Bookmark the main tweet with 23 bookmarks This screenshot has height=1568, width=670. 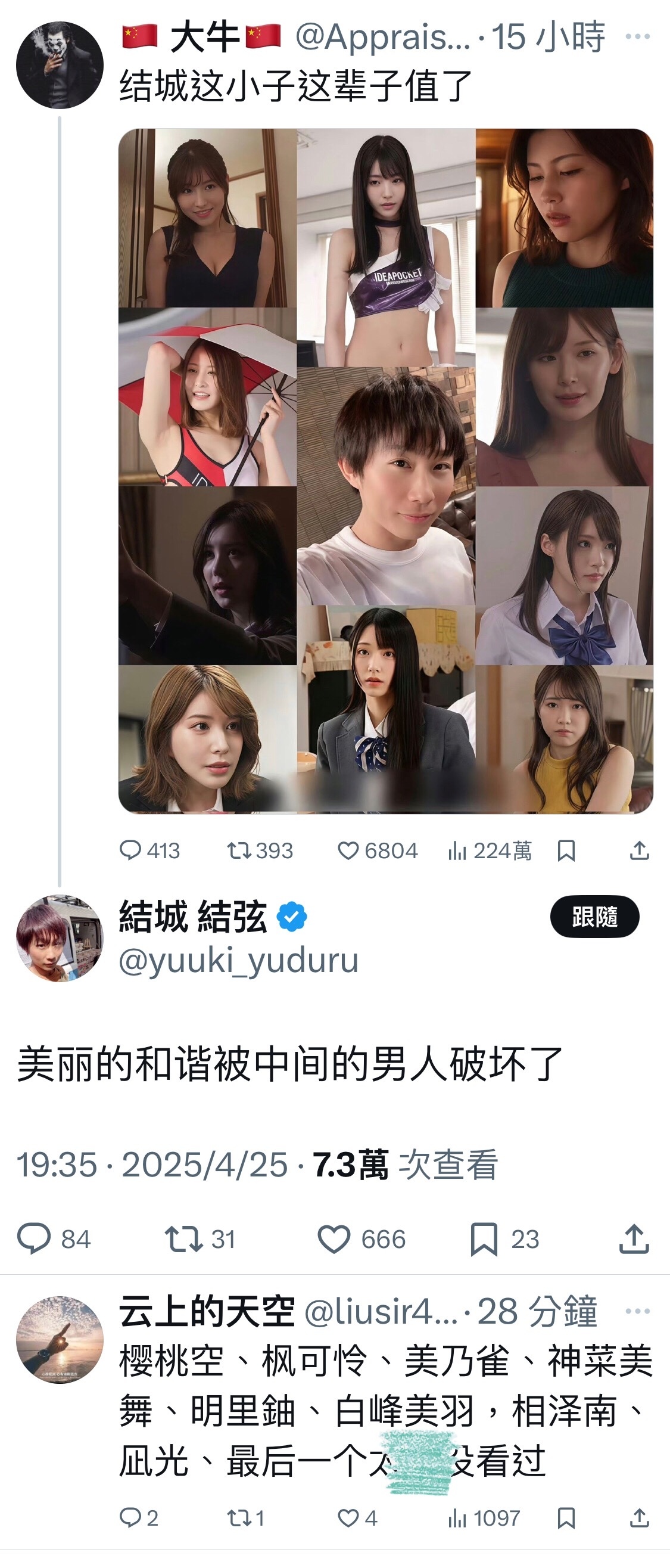504,1238
